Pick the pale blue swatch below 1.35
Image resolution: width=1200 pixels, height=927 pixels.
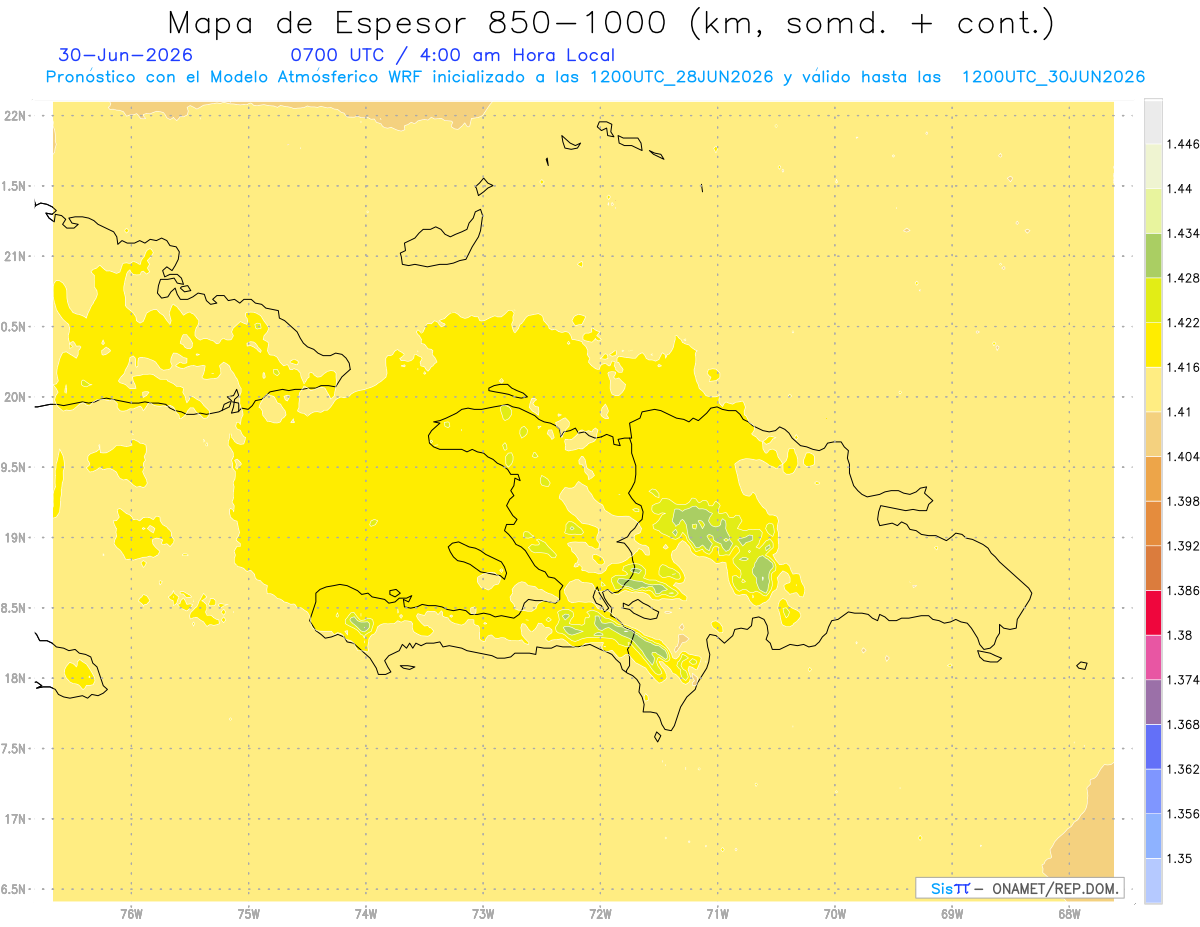tap(1153, 880)
